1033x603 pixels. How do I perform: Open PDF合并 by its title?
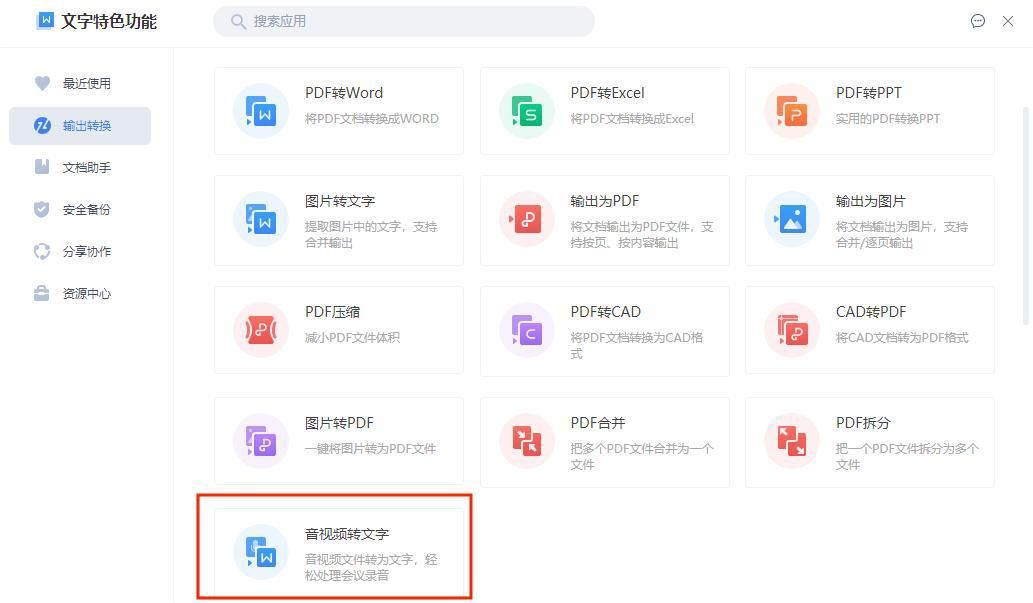pos(598,422)
